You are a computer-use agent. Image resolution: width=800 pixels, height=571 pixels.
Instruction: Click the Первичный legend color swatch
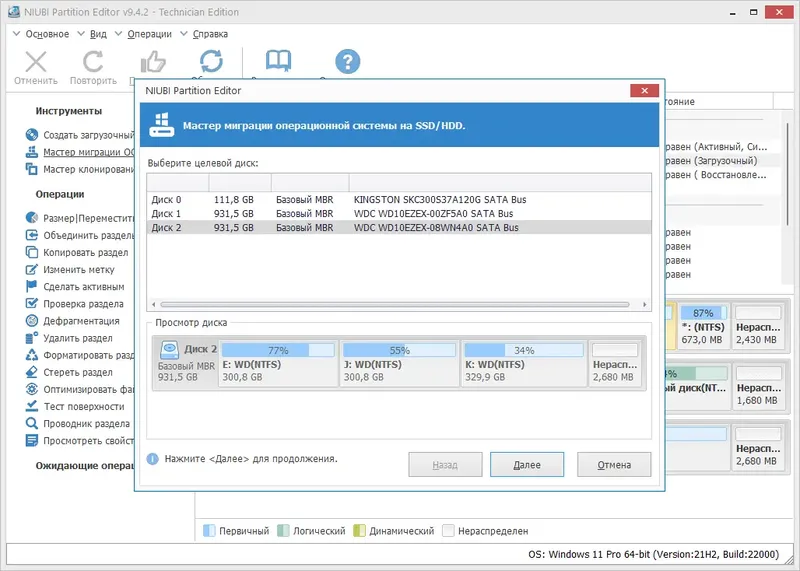click(x=209, y=531)
